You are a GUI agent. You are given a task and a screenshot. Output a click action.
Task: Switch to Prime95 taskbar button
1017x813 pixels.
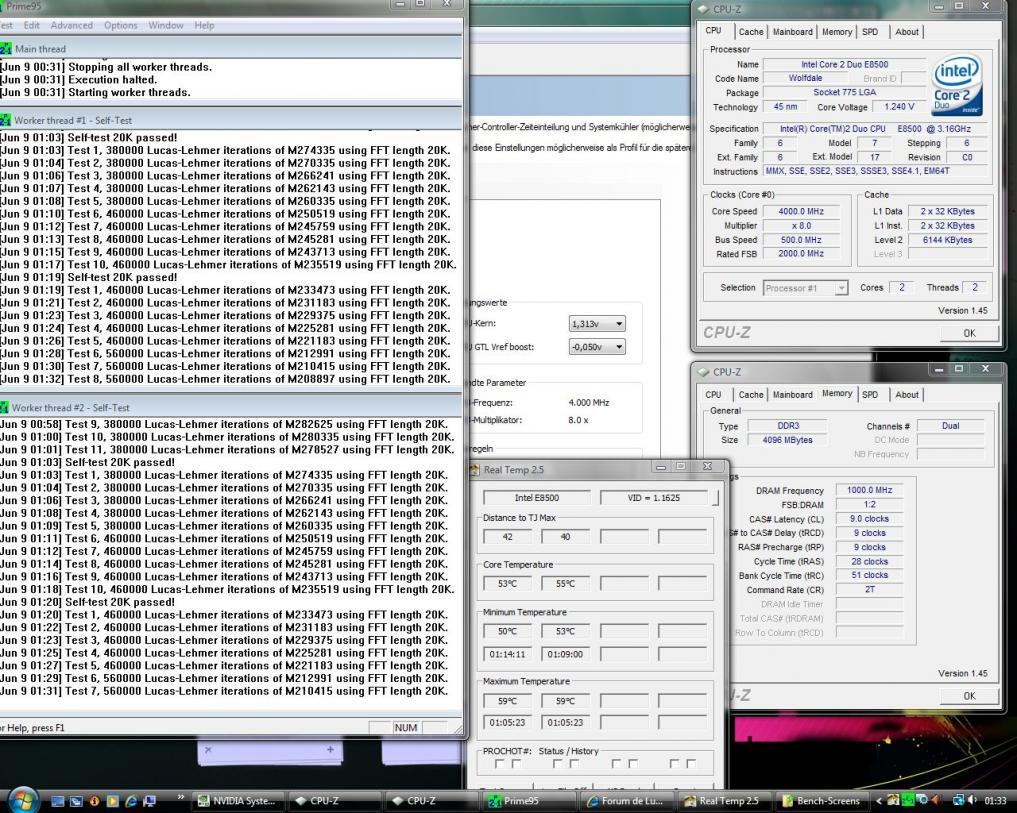[529, 801]
